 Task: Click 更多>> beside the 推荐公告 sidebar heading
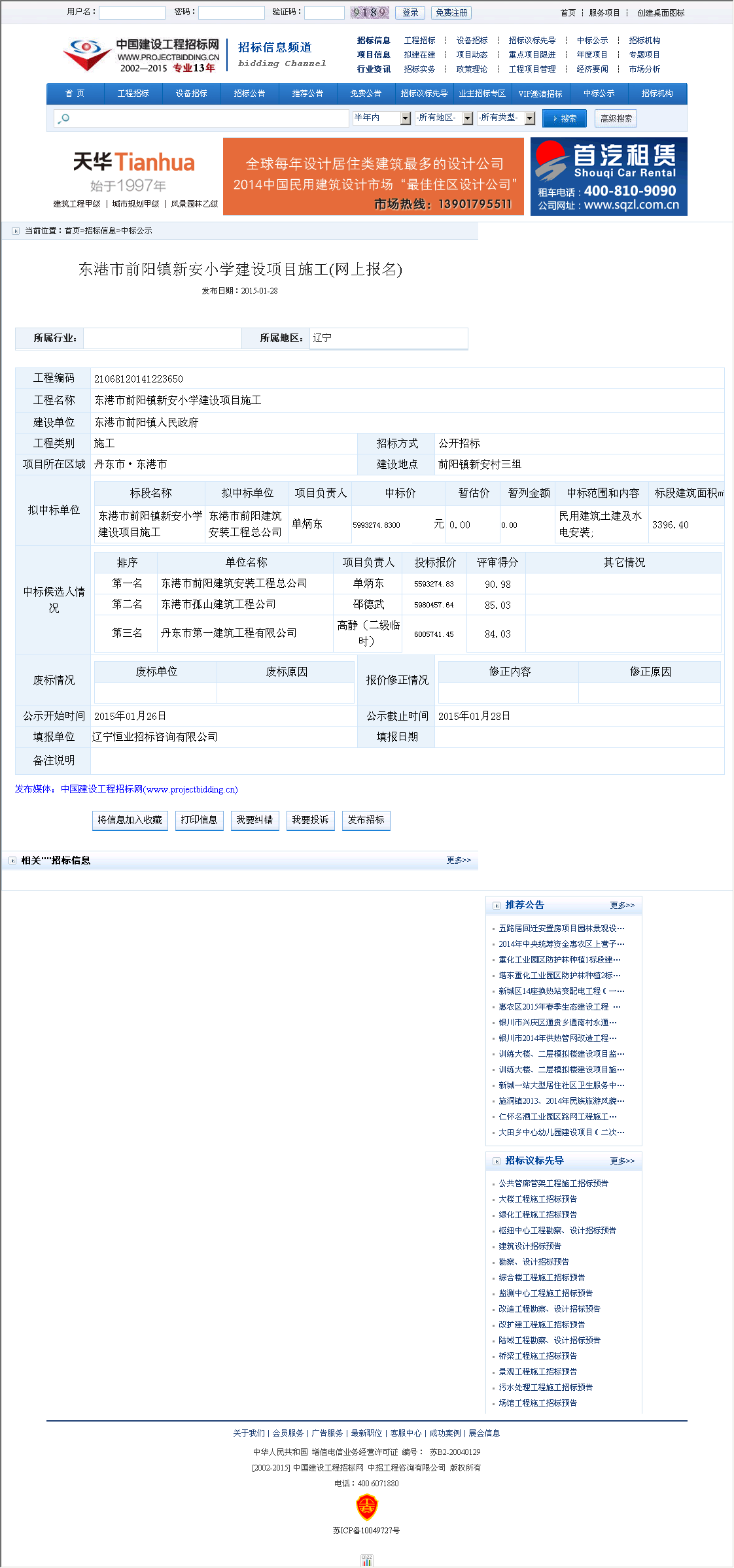623,906
